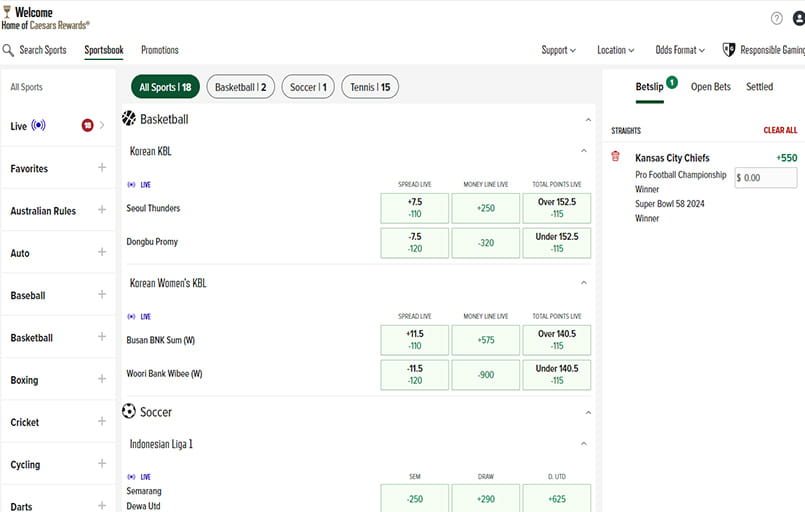This screenshot has height=512, width=805.
Task: Select Tennis 15 filter pill
Action: pyautogui.click(x=370, y=87)
